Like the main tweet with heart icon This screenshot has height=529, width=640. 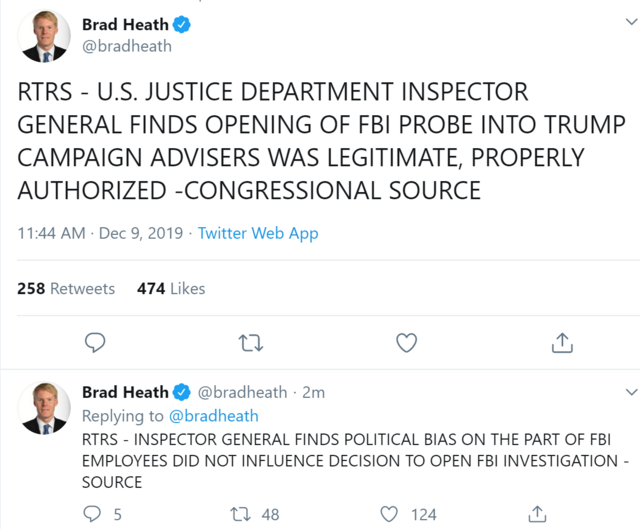click(406, 343)
